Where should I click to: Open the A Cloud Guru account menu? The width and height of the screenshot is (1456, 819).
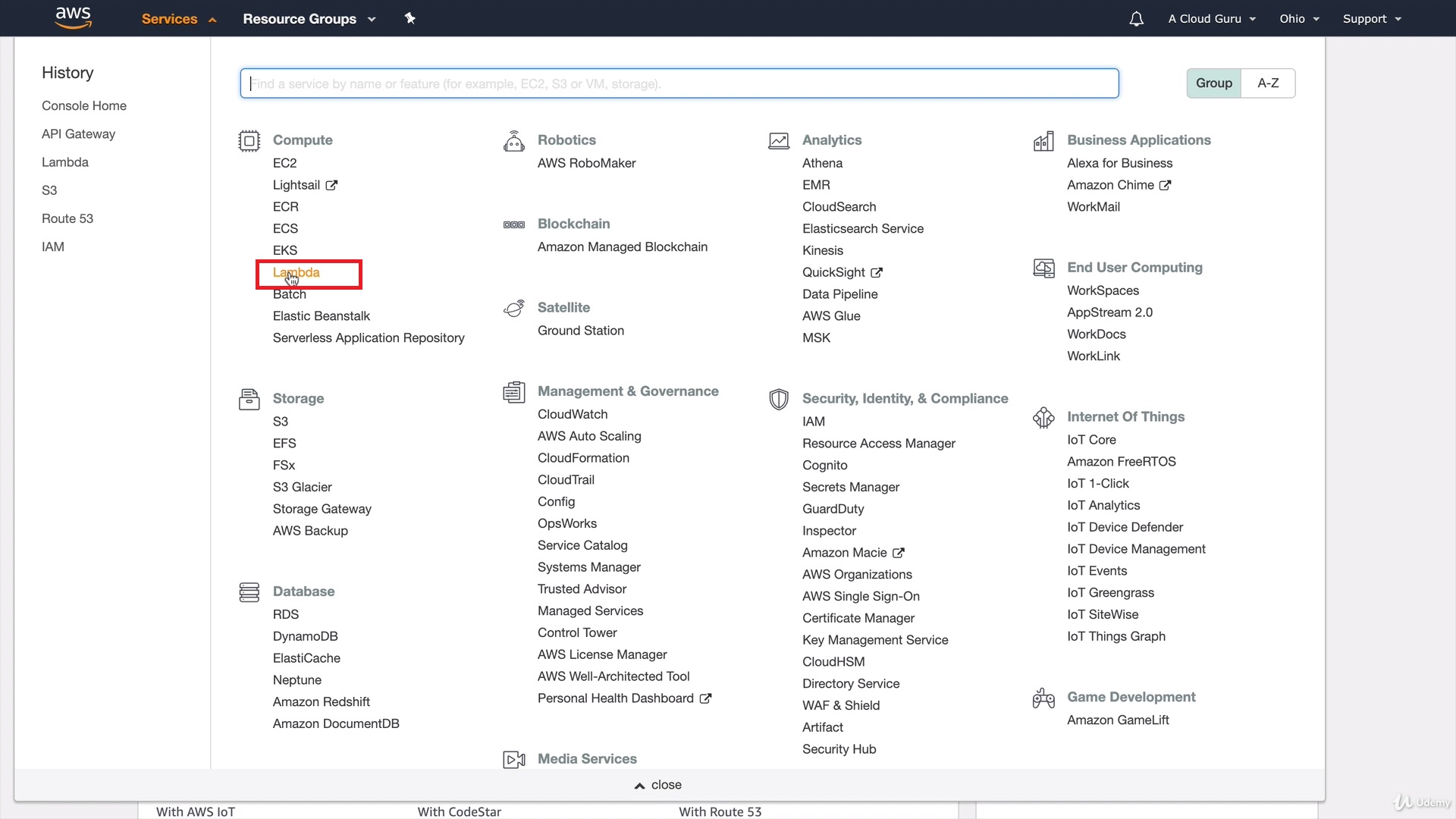point(1211,19)
